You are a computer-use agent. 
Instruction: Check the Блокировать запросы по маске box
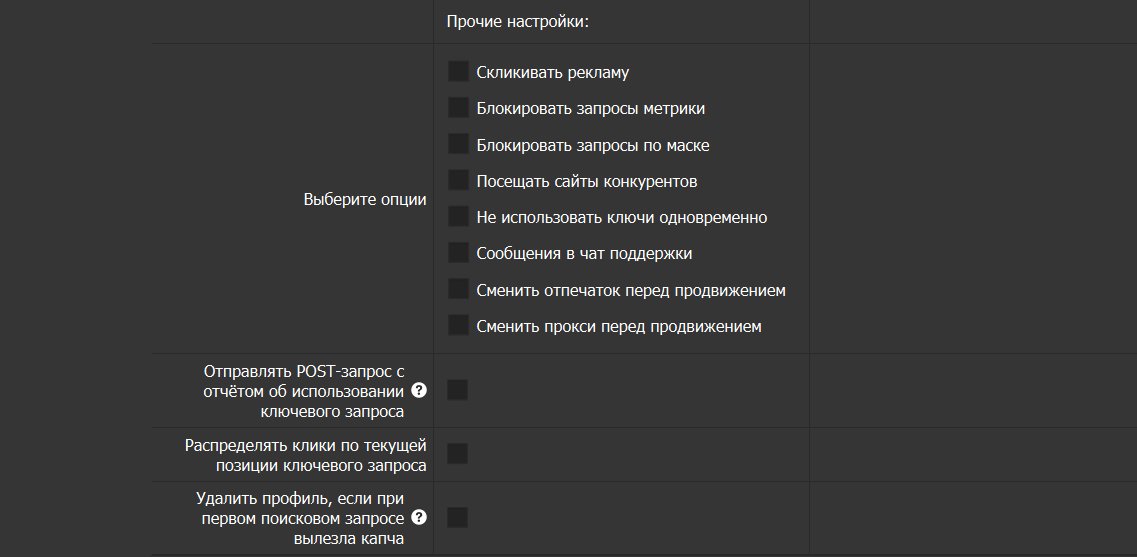[x=458, y=144]
